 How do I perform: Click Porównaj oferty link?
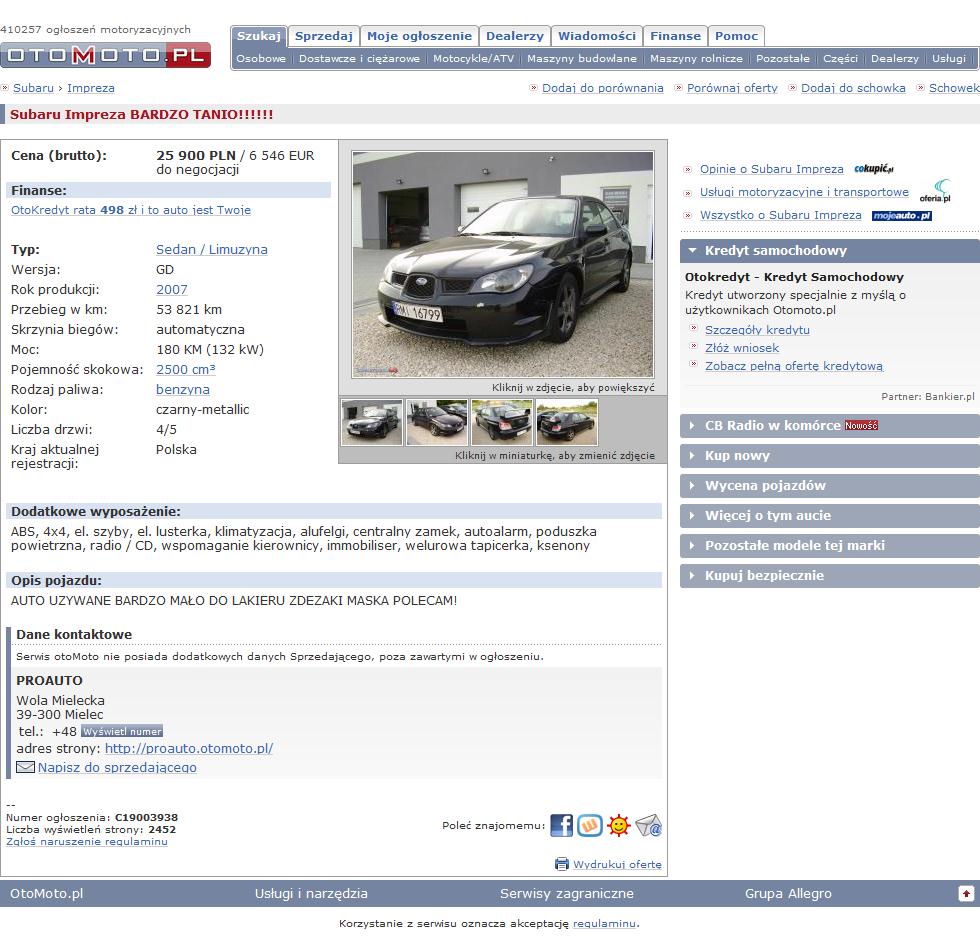(x=732, y=88)
